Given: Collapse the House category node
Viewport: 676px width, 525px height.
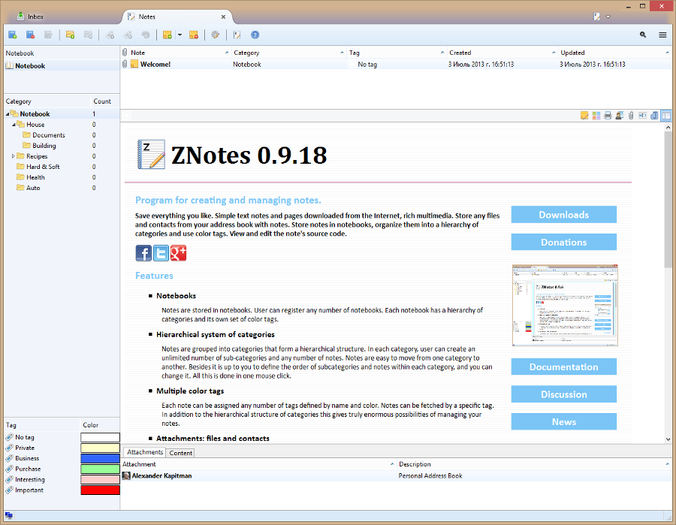Looking at the screenshot, I should [x=14, y=125].
